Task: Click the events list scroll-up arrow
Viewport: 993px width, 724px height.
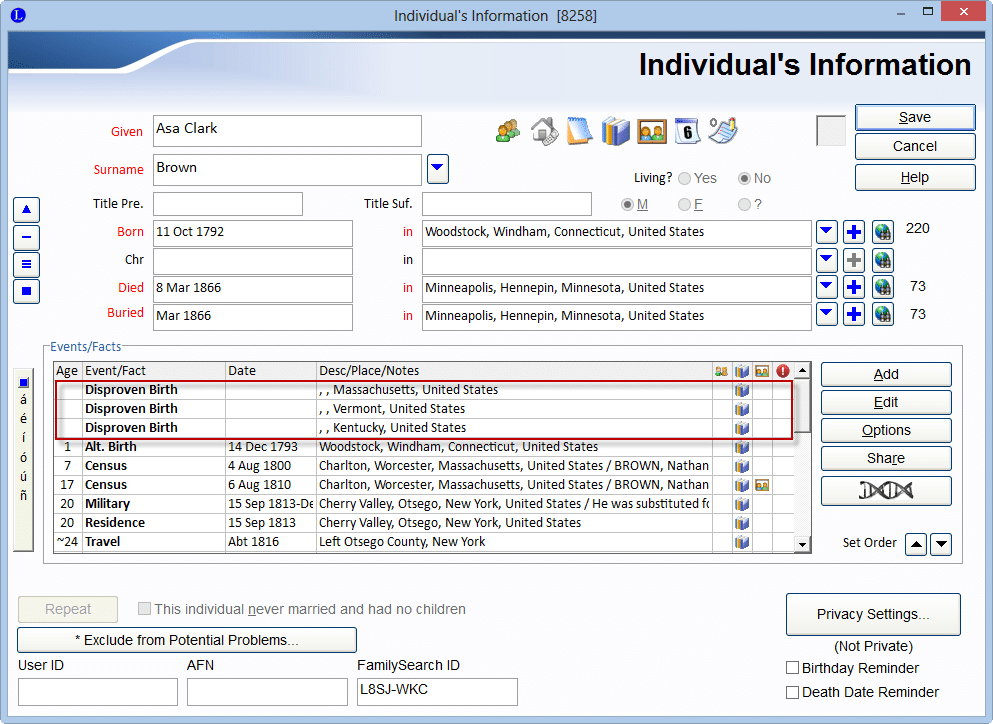Action: [x=802, y=370]
